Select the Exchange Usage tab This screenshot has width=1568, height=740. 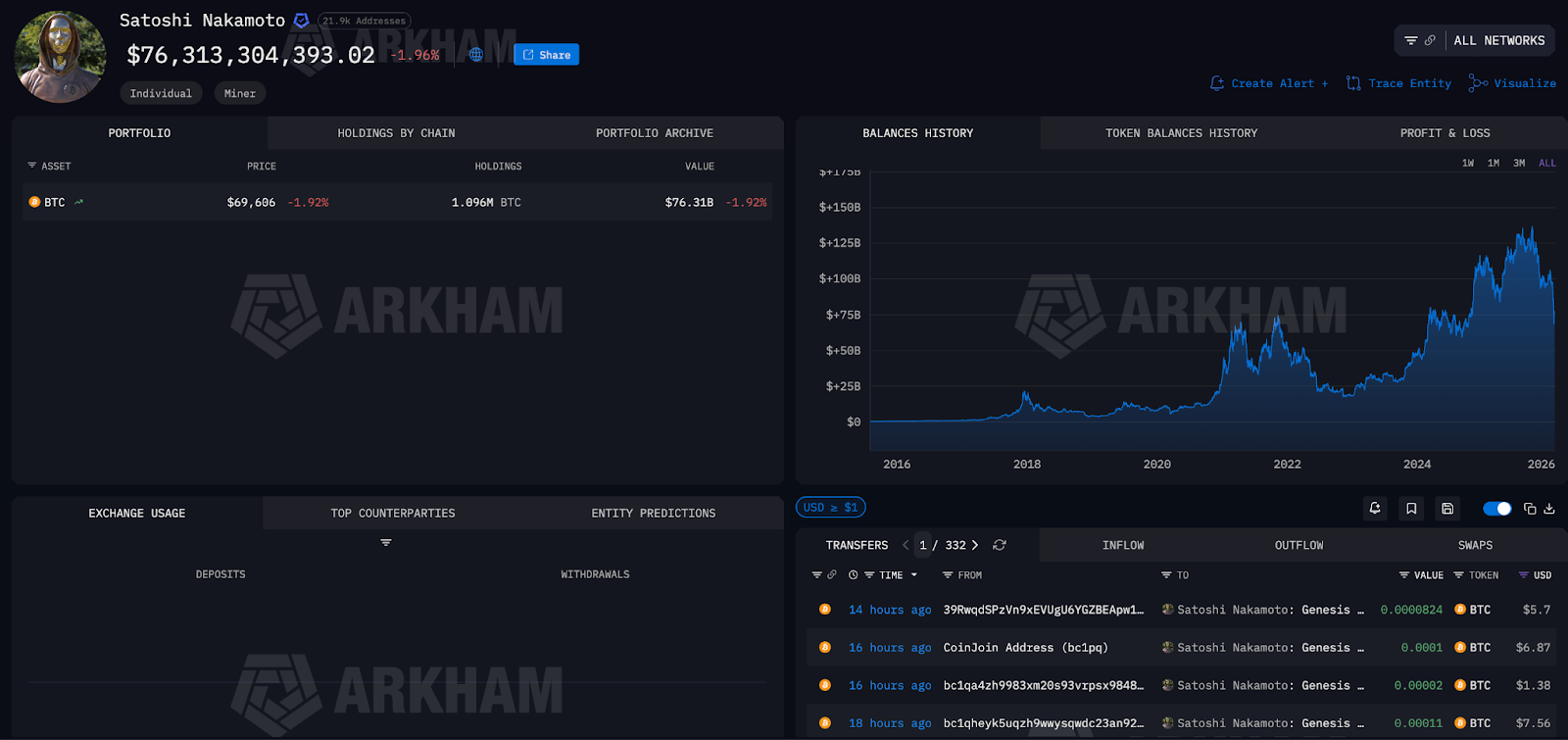click(137, 514)
